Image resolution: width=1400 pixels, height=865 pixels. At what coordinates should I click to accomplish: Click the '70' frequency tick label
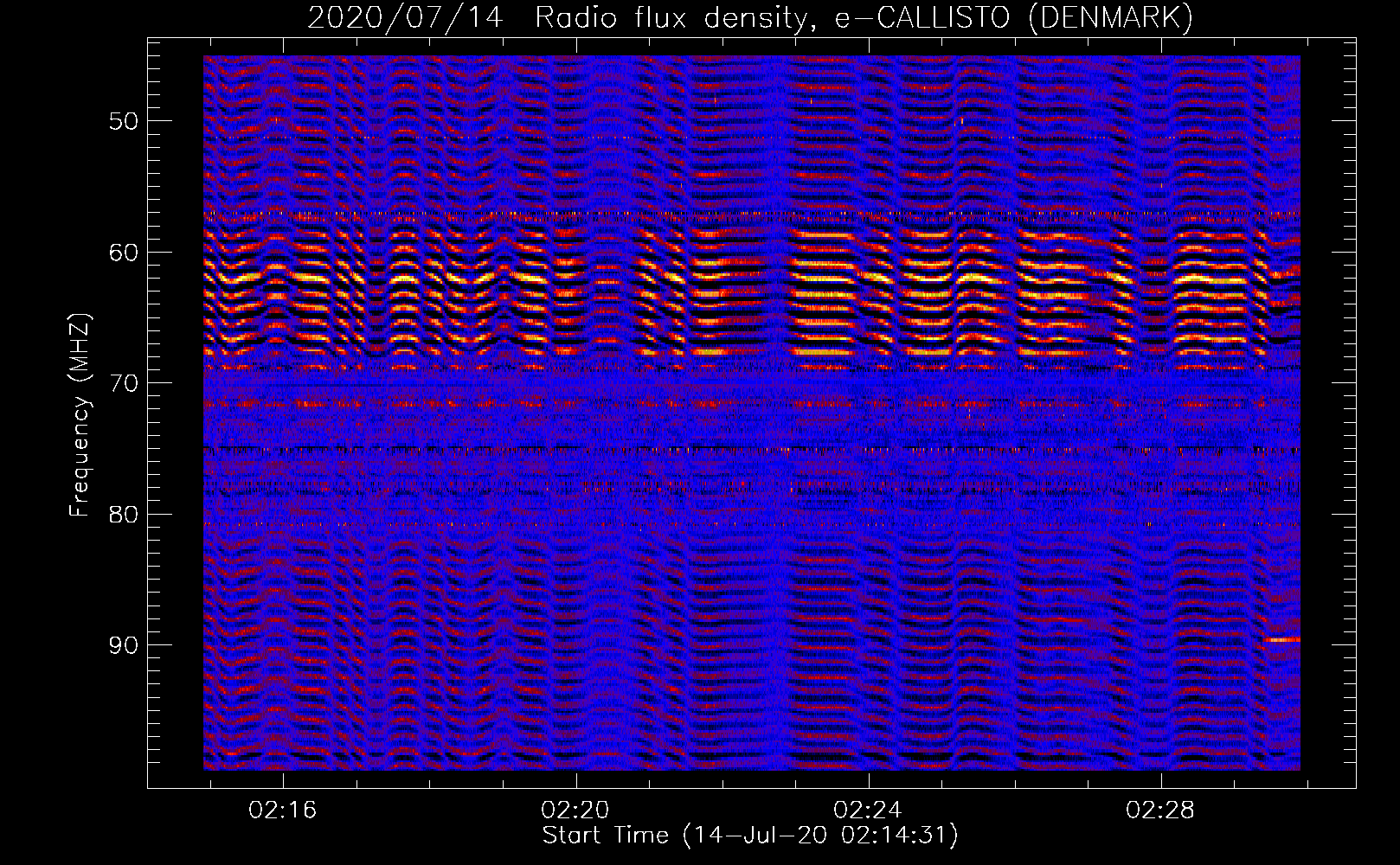124,383
